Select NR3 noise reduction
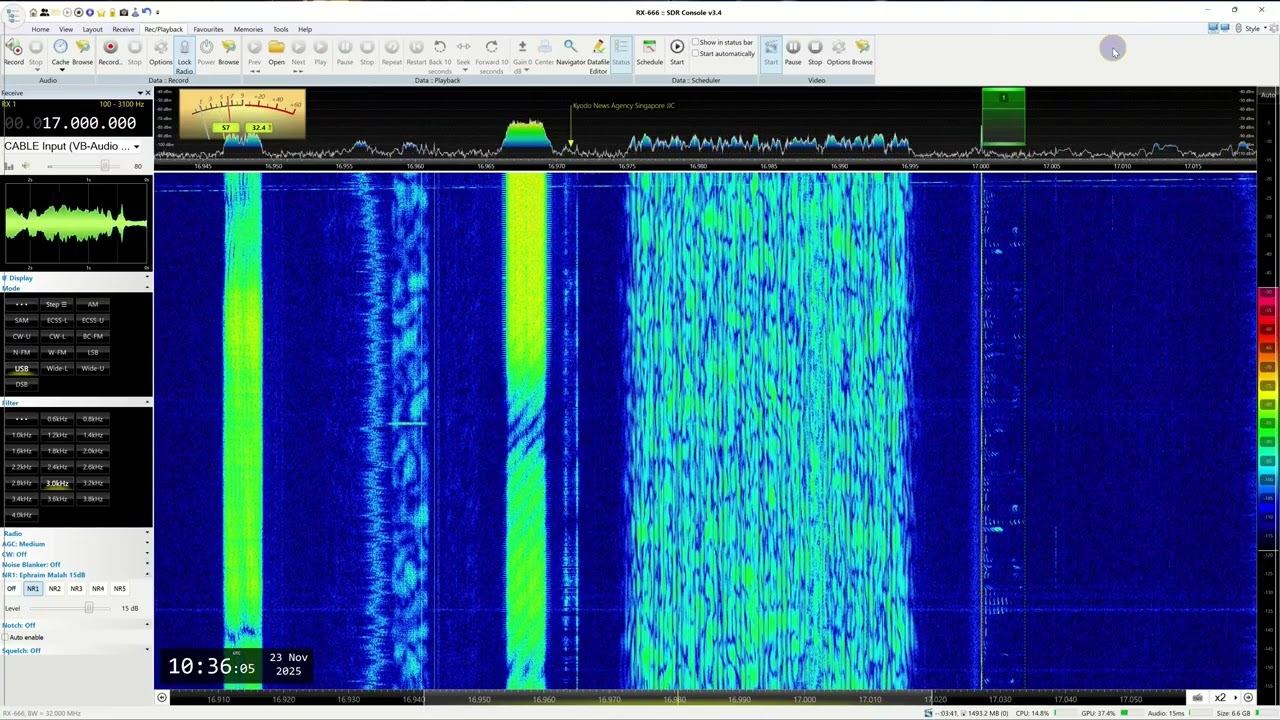 click(76, 589)
